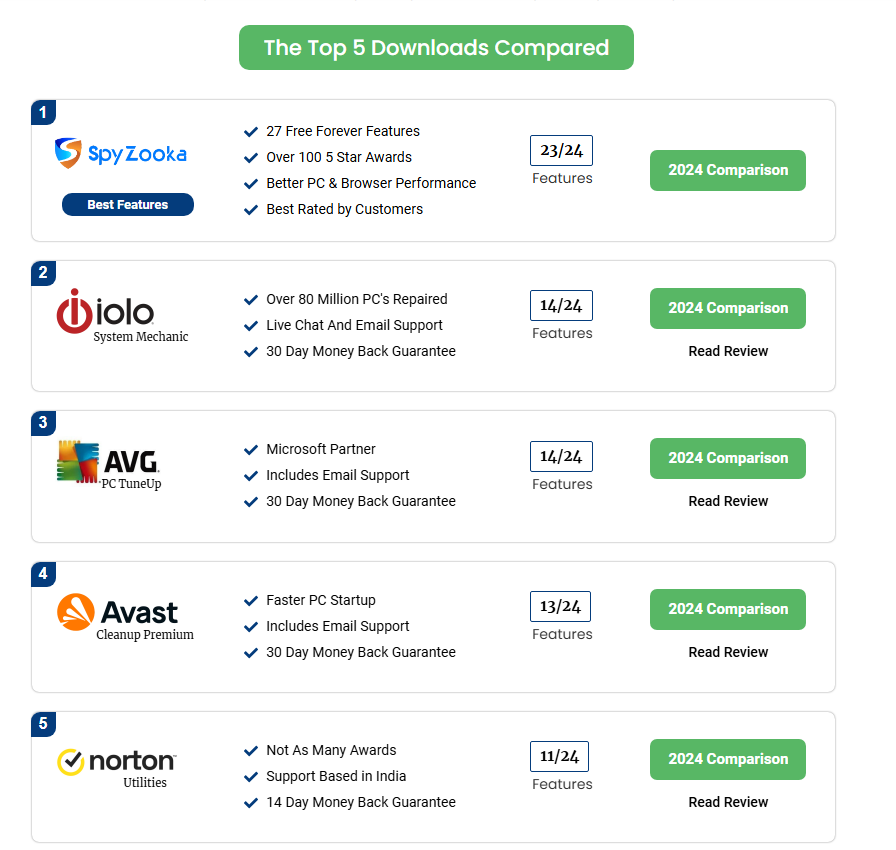The width and height of the screenshot is (896, 850).
Task: Click The Top 5 Downloads Compared heading
Action: [x=436, y=48]
